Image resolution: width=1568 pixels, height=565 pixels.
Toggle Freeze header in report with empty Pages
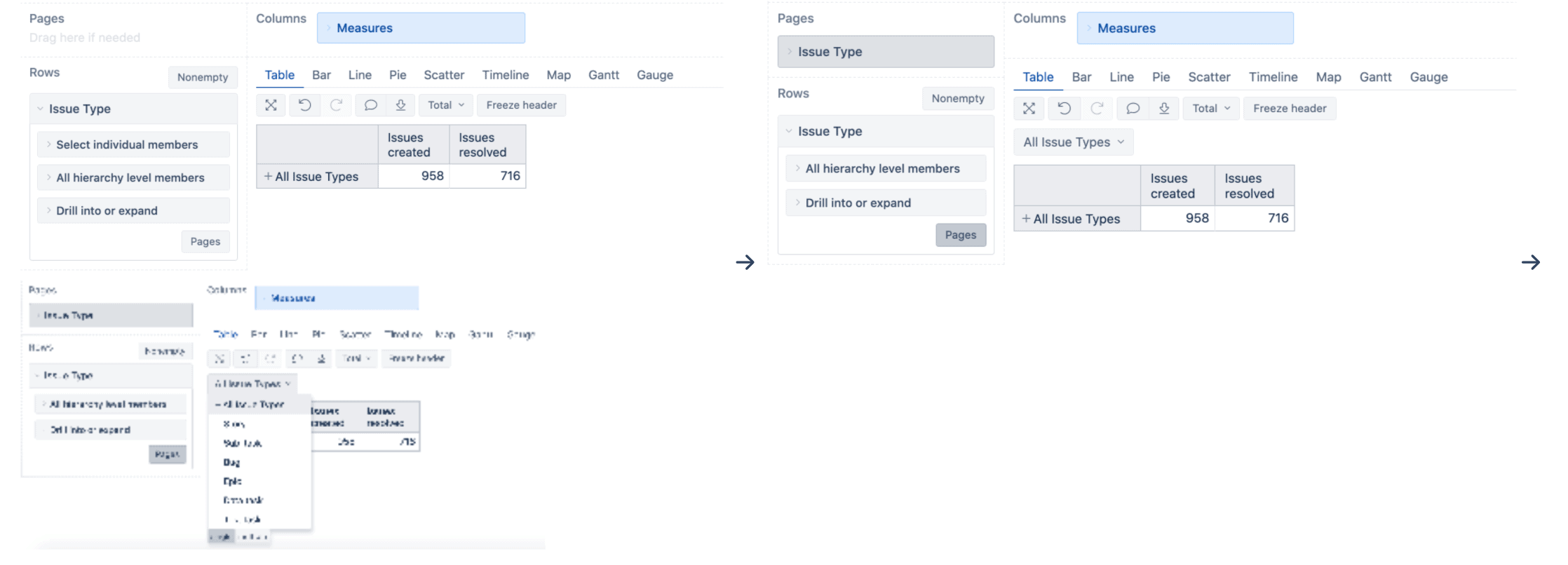click(521, 105)
